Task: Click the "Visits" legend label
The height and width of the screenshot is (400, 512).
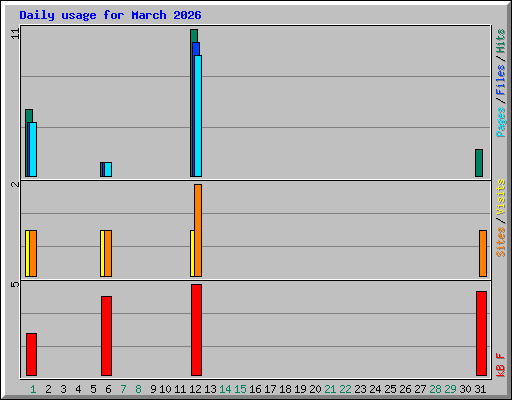Action: point(501,197)
